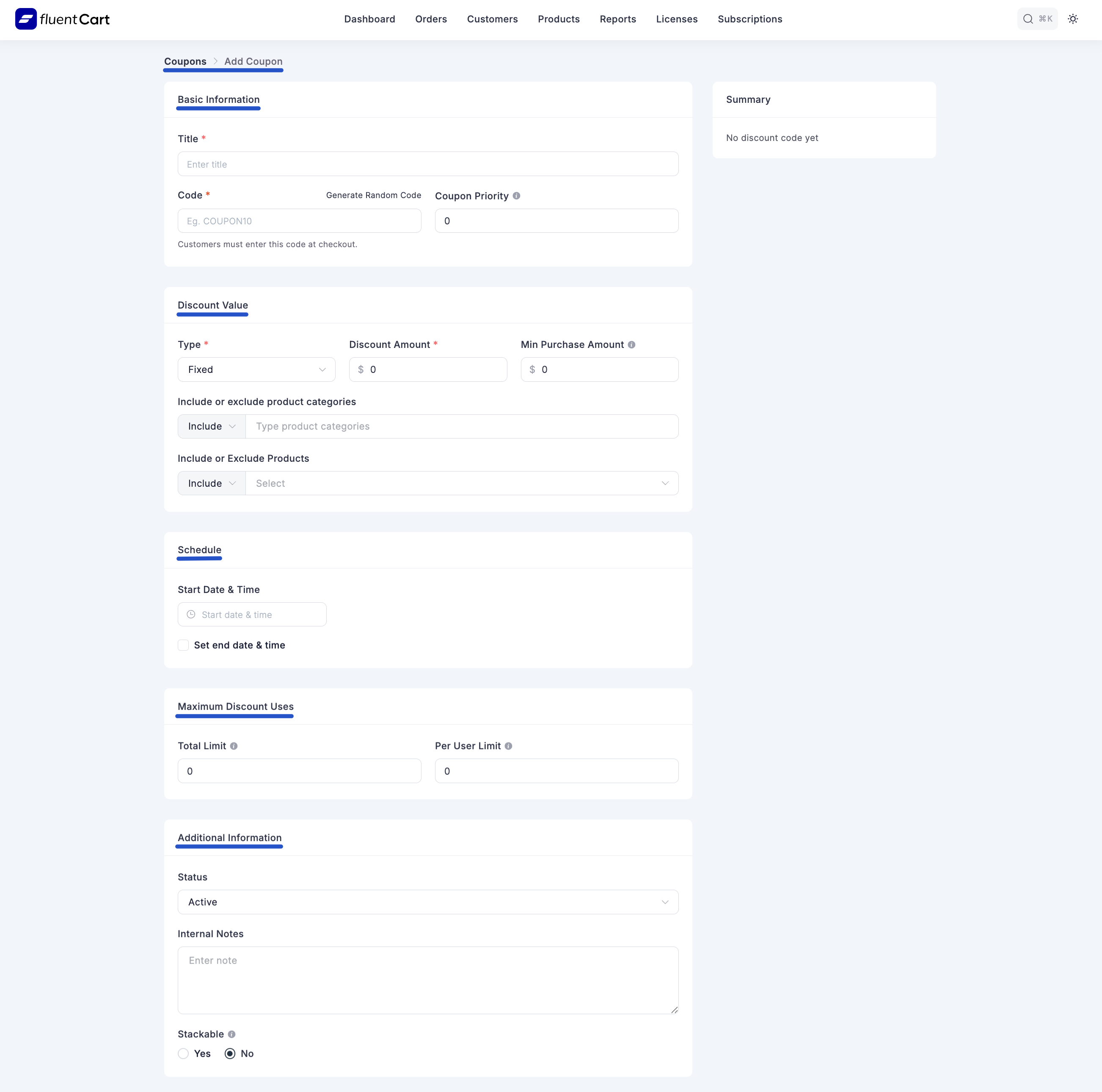Switch to the Reports section
Viewport: 1102px width, 1092px height.
(618, 19)
